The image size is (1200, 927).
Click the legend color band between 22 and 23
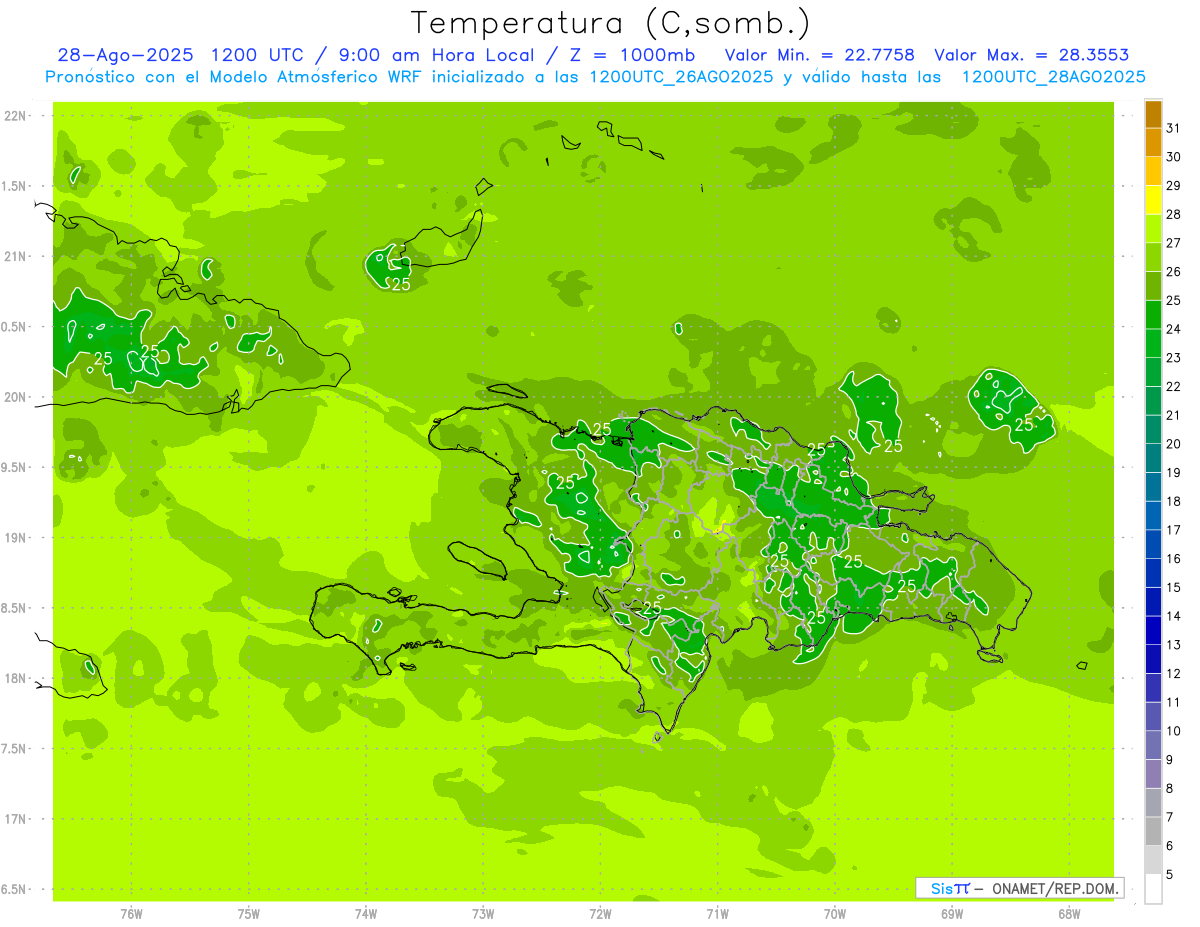[1153, 372]
